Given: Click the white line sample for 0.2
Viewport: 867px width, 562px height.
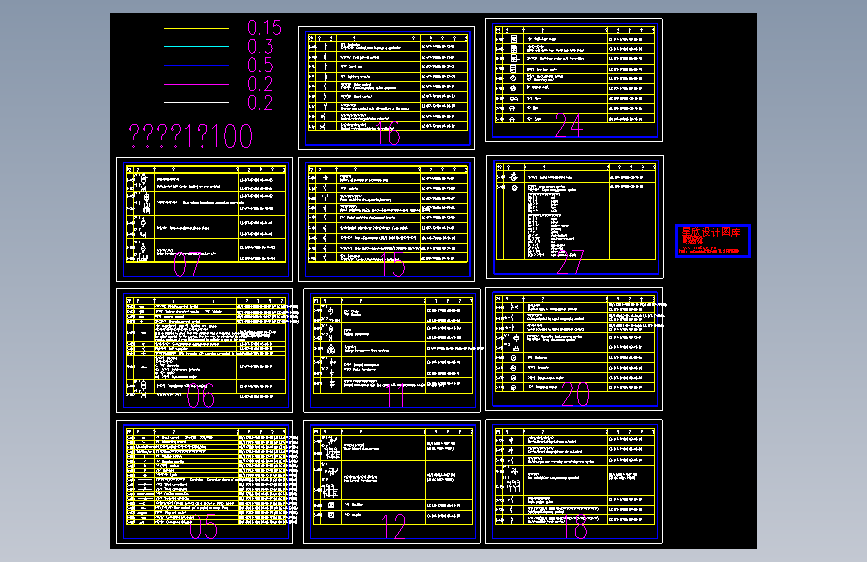Looking at the screenshot, I should tap(196, 102).
